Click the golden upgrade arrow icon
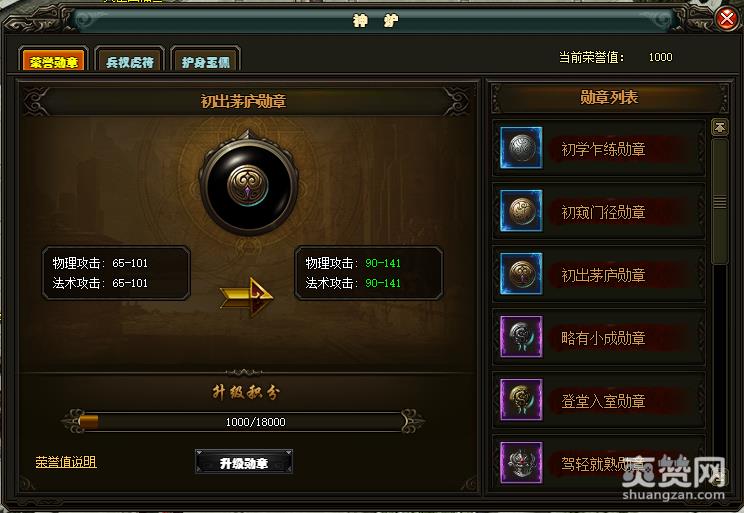744x513 pixels. (247, 297)
